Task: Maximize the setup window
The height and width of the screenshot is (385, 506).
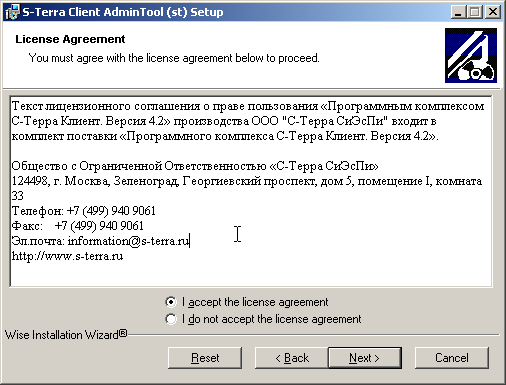Action: click(475, 12)
